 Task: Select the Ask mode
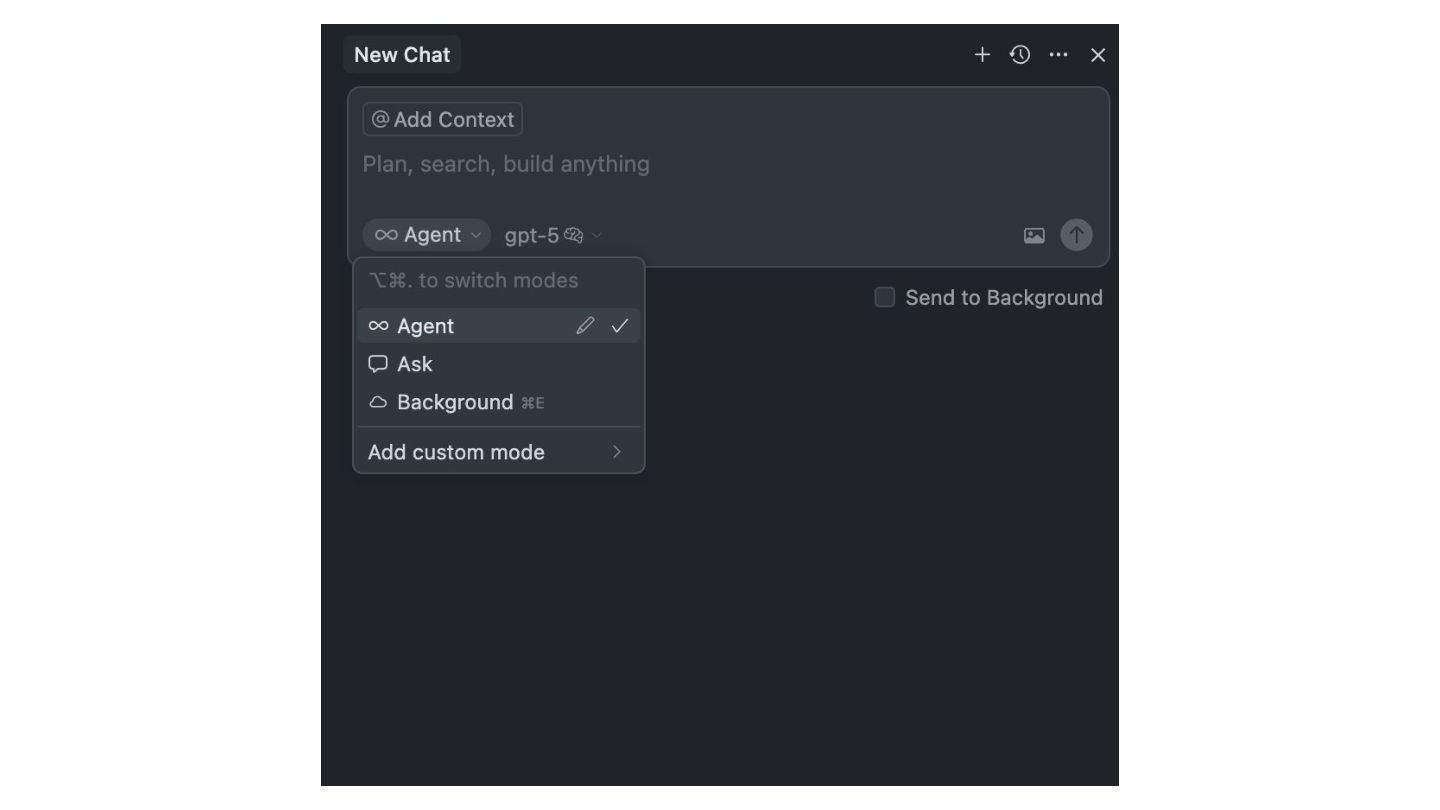[x=499, y=364]
